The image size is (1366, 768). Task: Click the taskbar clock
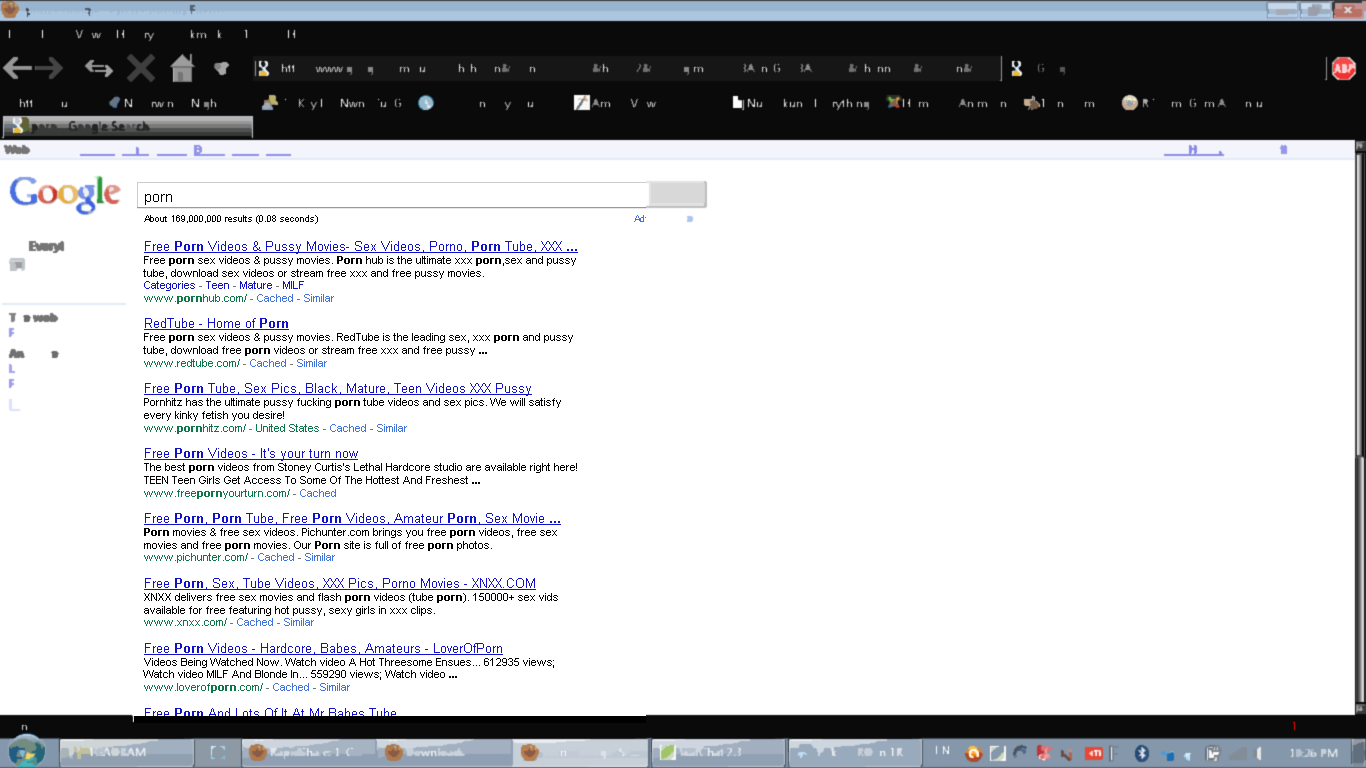pos(1313,753)
